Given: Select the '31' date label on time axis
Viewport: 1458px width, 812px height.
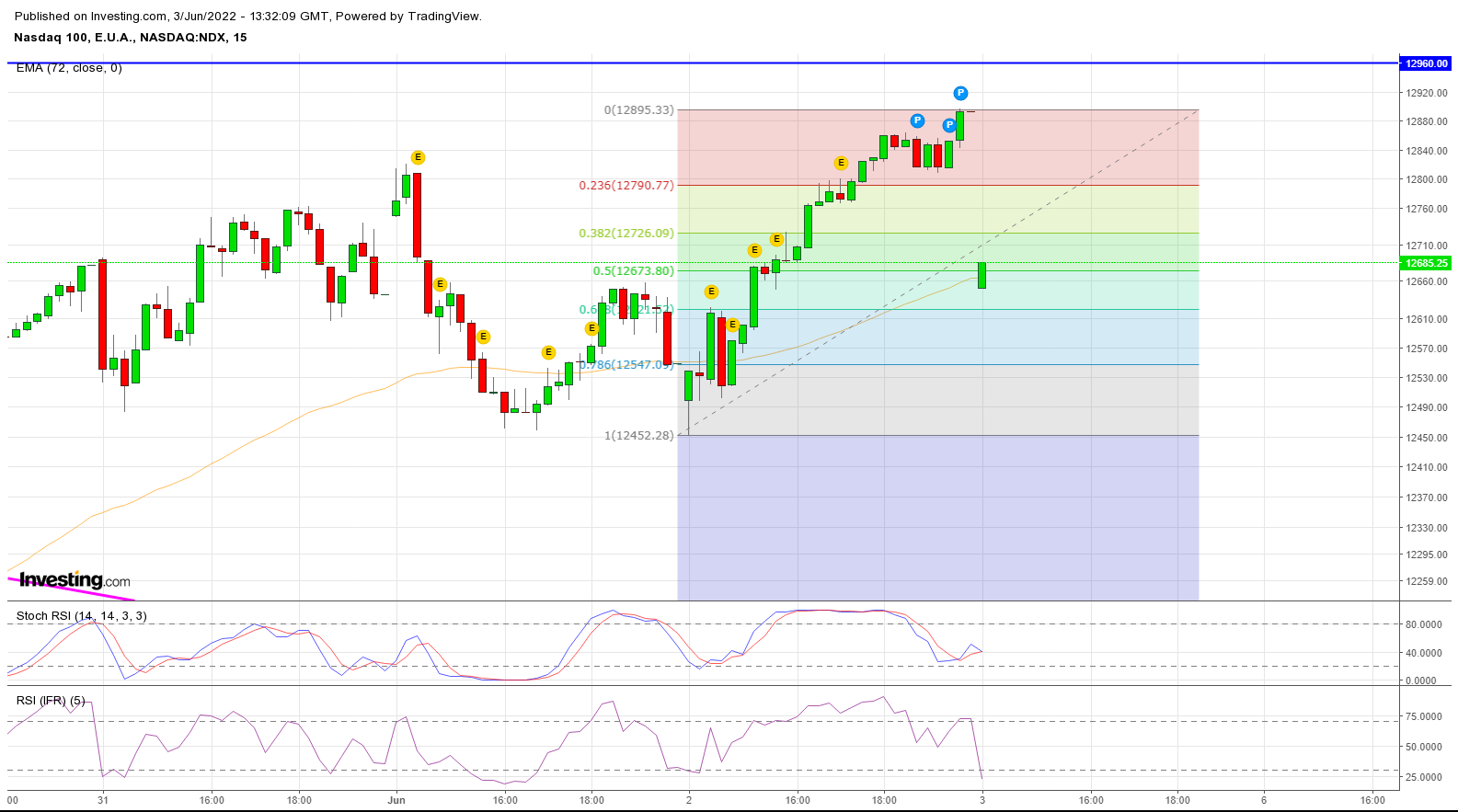Looking at the screenshot, I should pos(103,800).
